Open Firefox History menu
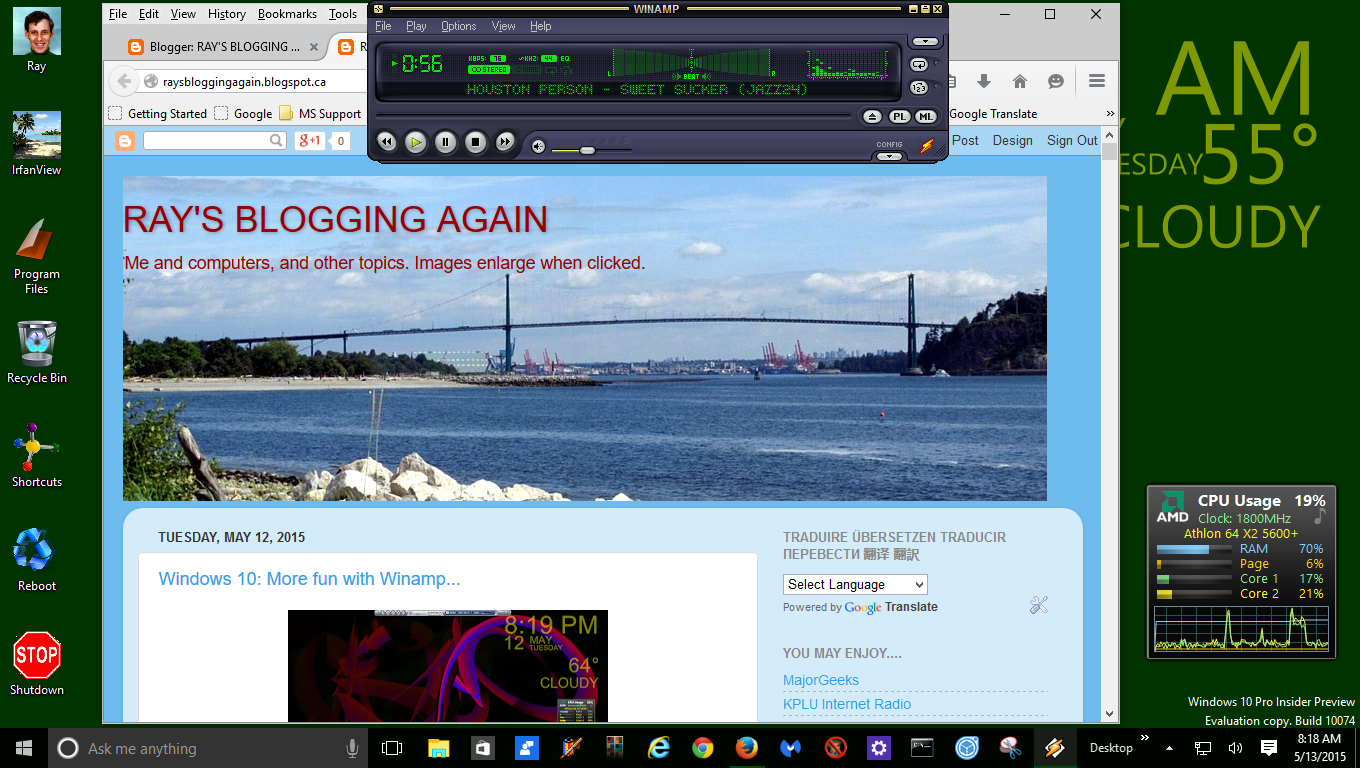Image resolution: width=1360 pixels, height=768 pixels. [x=227, y=14]
